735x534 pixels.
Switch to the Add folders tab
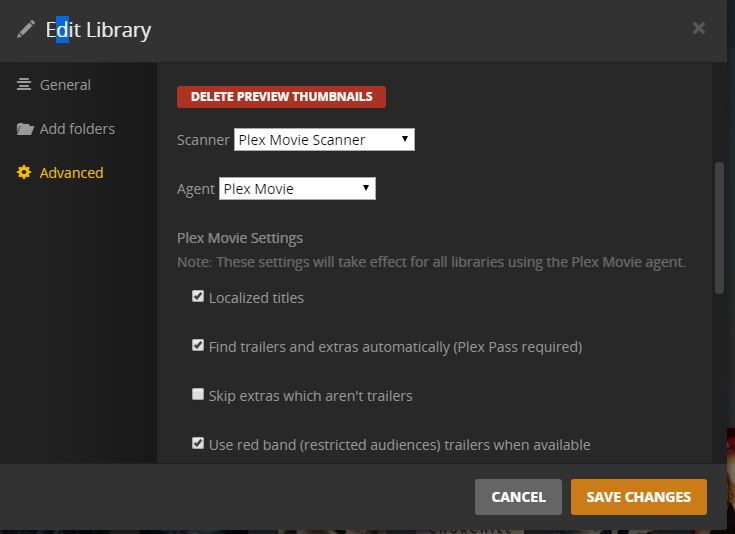coord(77,129)
